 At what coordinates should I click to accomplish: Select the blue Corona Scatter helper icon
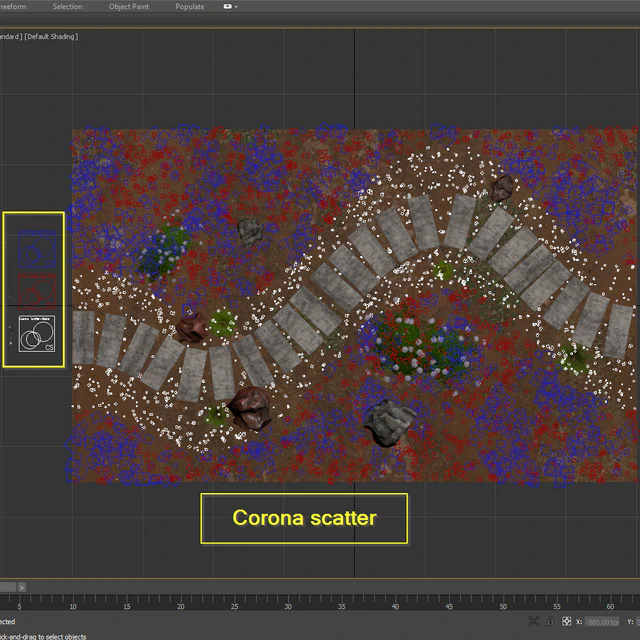37,249
